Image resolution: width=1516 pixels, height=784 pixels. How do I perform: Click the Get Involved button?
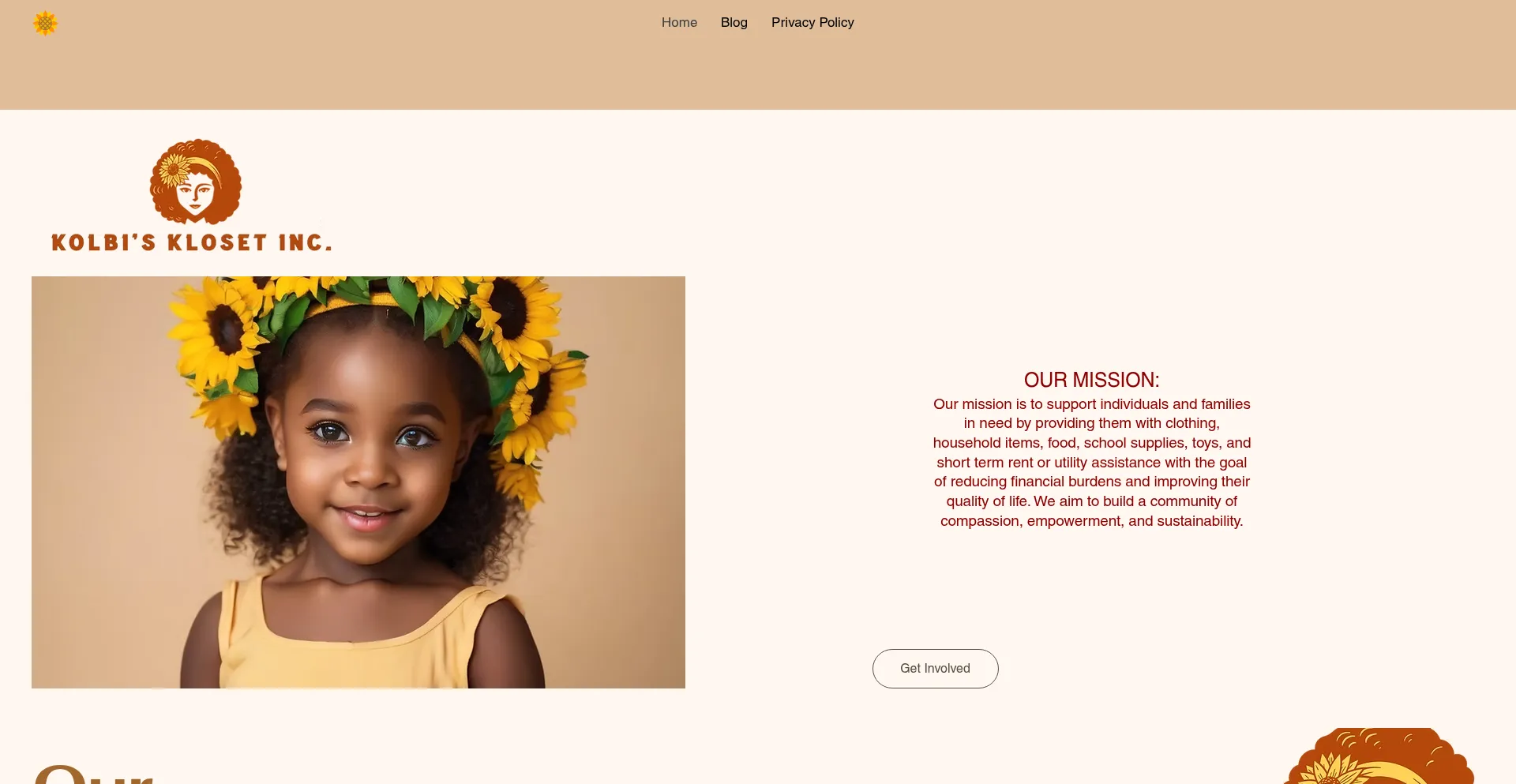[x=935, y=669]
